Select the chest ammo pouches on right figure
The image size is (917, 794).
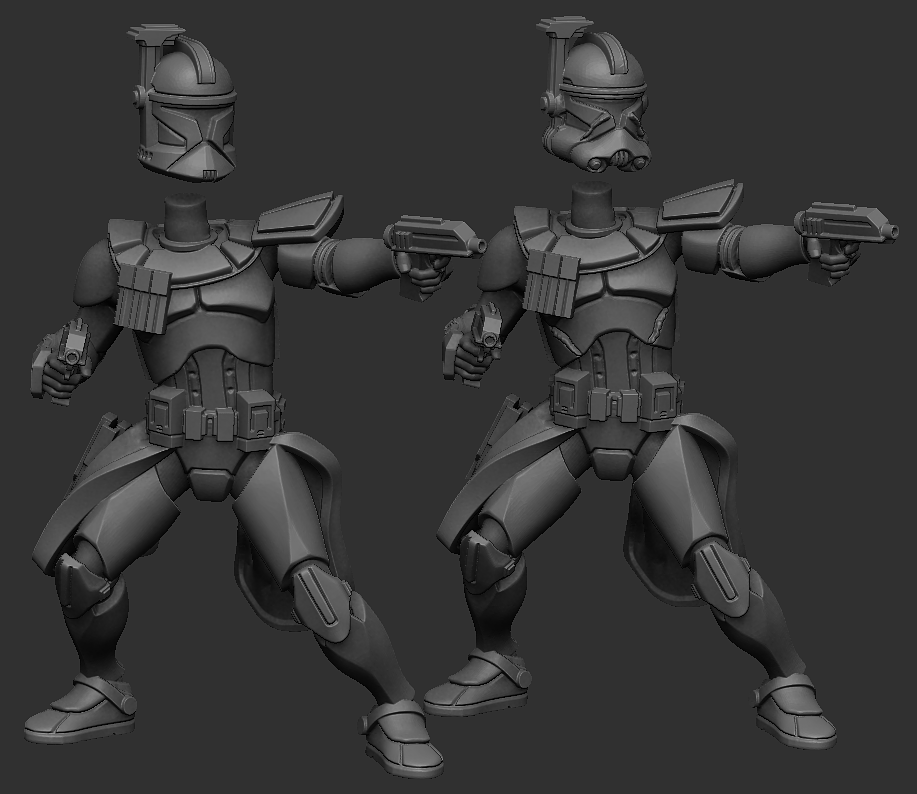(x=549, y=282)
